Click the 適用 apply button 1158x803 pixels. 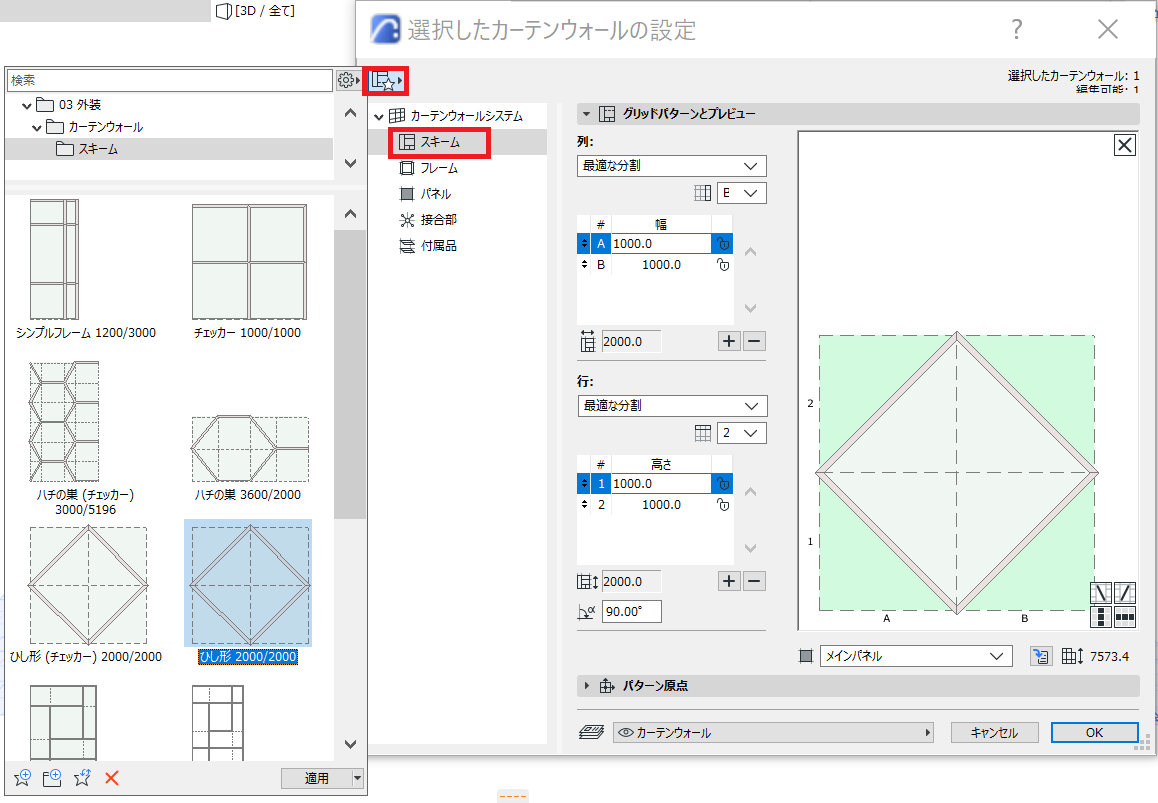(x=316, y=778)
